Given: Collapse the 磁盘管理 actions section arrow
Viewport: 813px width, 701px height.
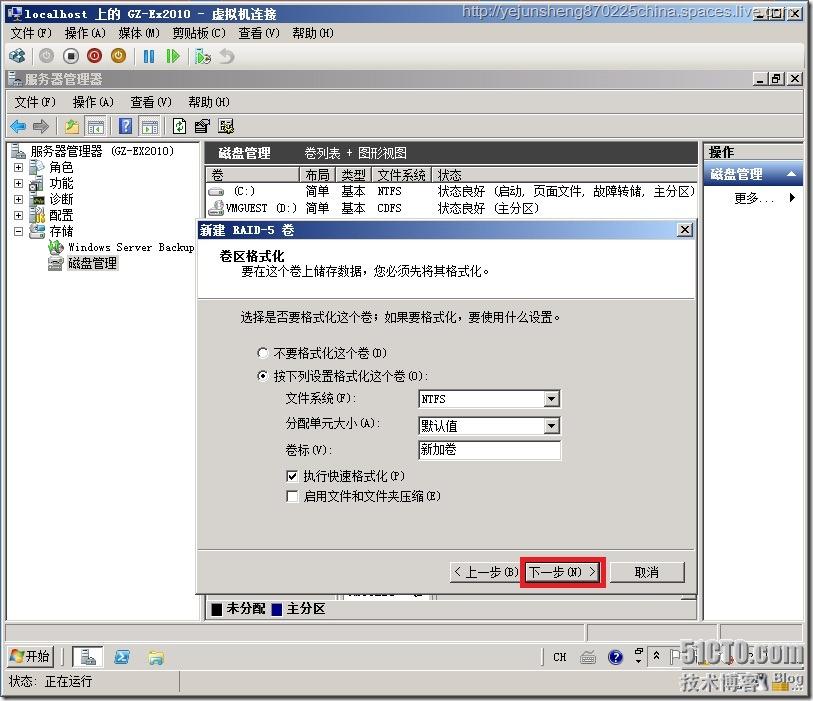Looking at the screenshot, I should click(x=791, y=174).
